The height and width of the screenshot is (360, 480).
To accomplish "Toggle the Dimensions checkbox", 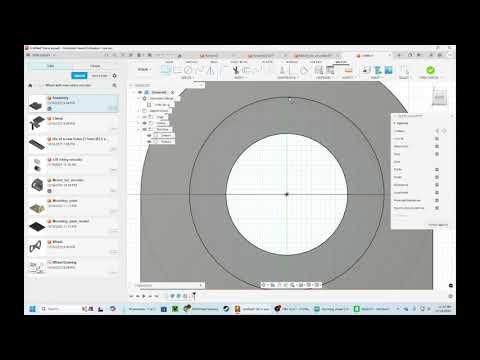I will point(437,185).
